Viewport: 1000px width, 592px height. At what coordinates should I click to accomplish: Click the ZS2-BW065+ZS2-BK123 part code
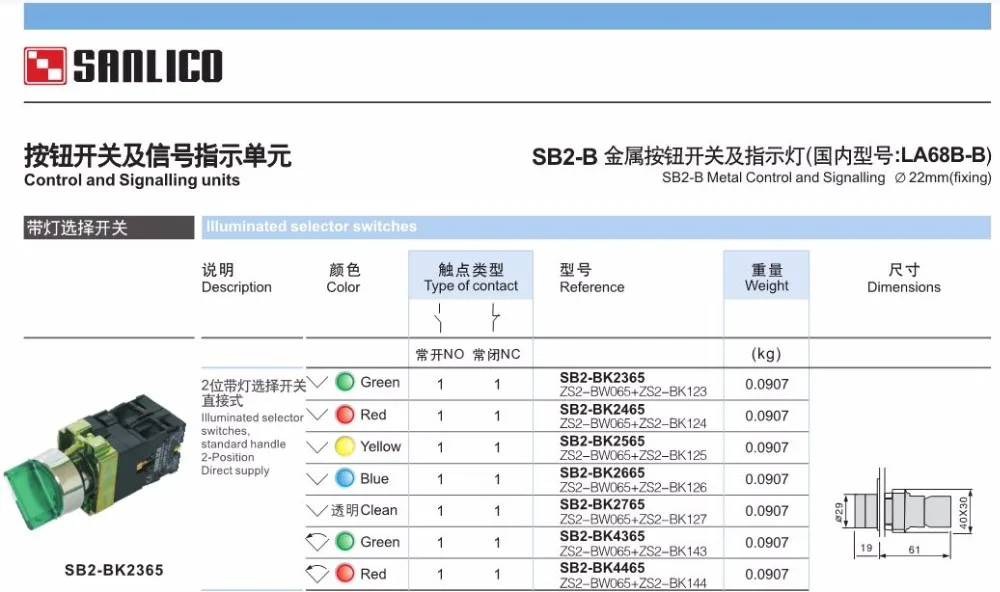(x=633, y=392)
